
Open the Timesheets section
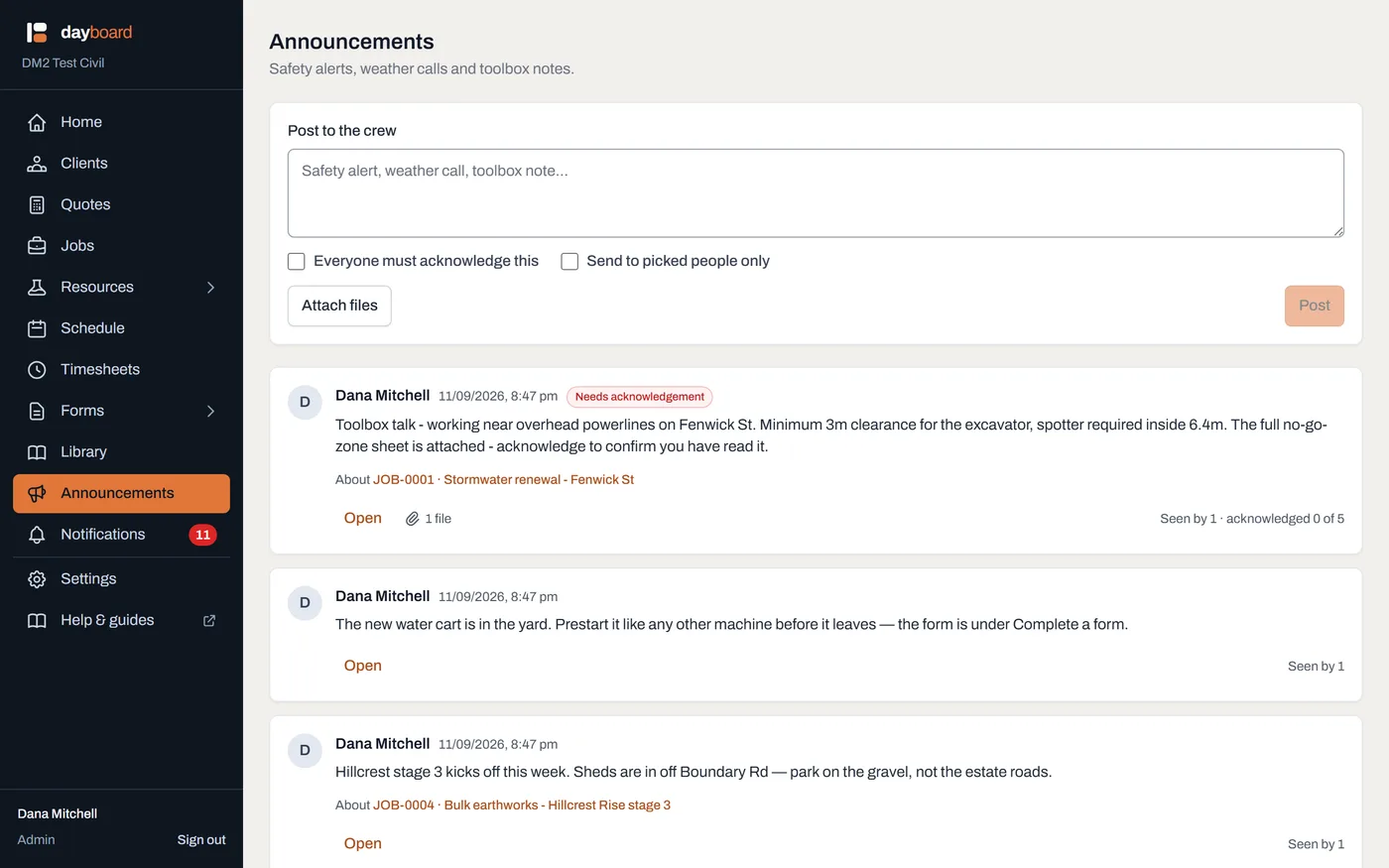[121, 369]
